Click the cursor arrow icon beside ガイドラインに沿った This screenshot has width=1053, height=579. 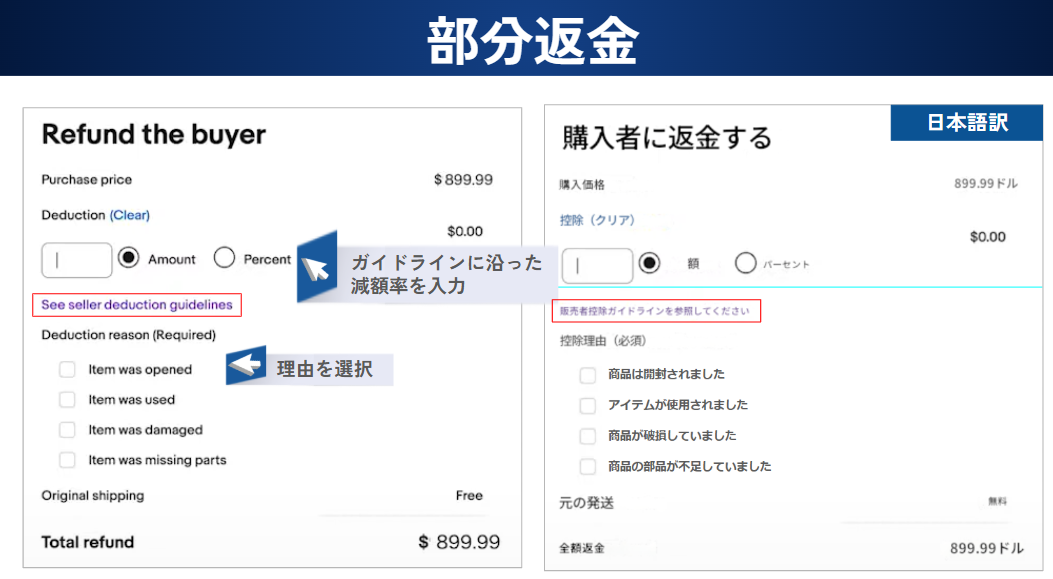pos(316,269)
